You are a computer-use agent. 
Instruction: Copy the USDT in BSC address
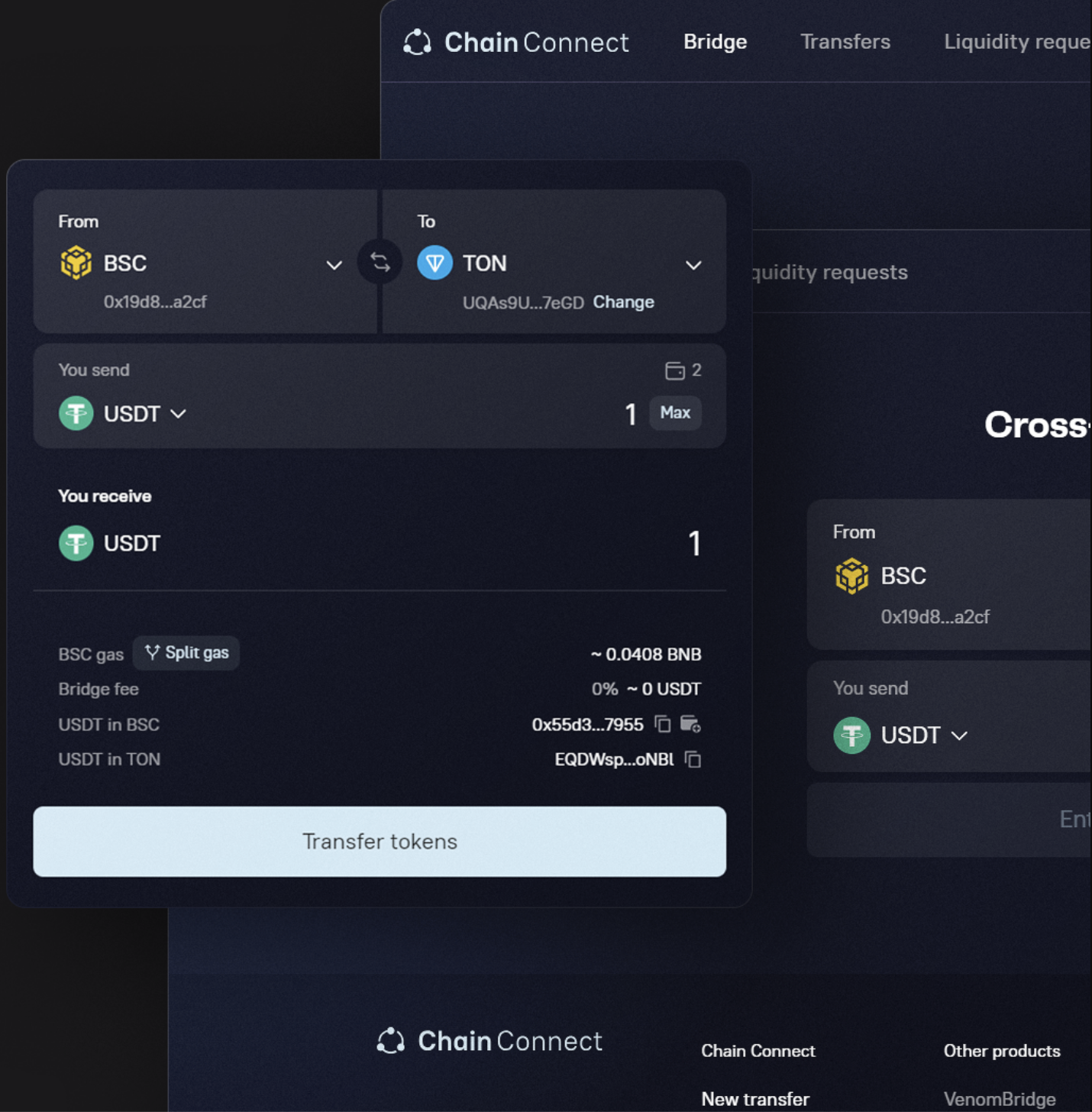pyautogui.click(x=663, y=724)
